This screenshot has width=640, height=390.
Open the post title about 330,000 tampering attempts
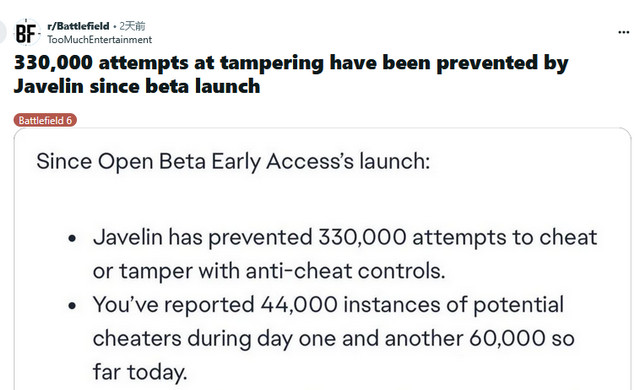(x=291, y=74)
